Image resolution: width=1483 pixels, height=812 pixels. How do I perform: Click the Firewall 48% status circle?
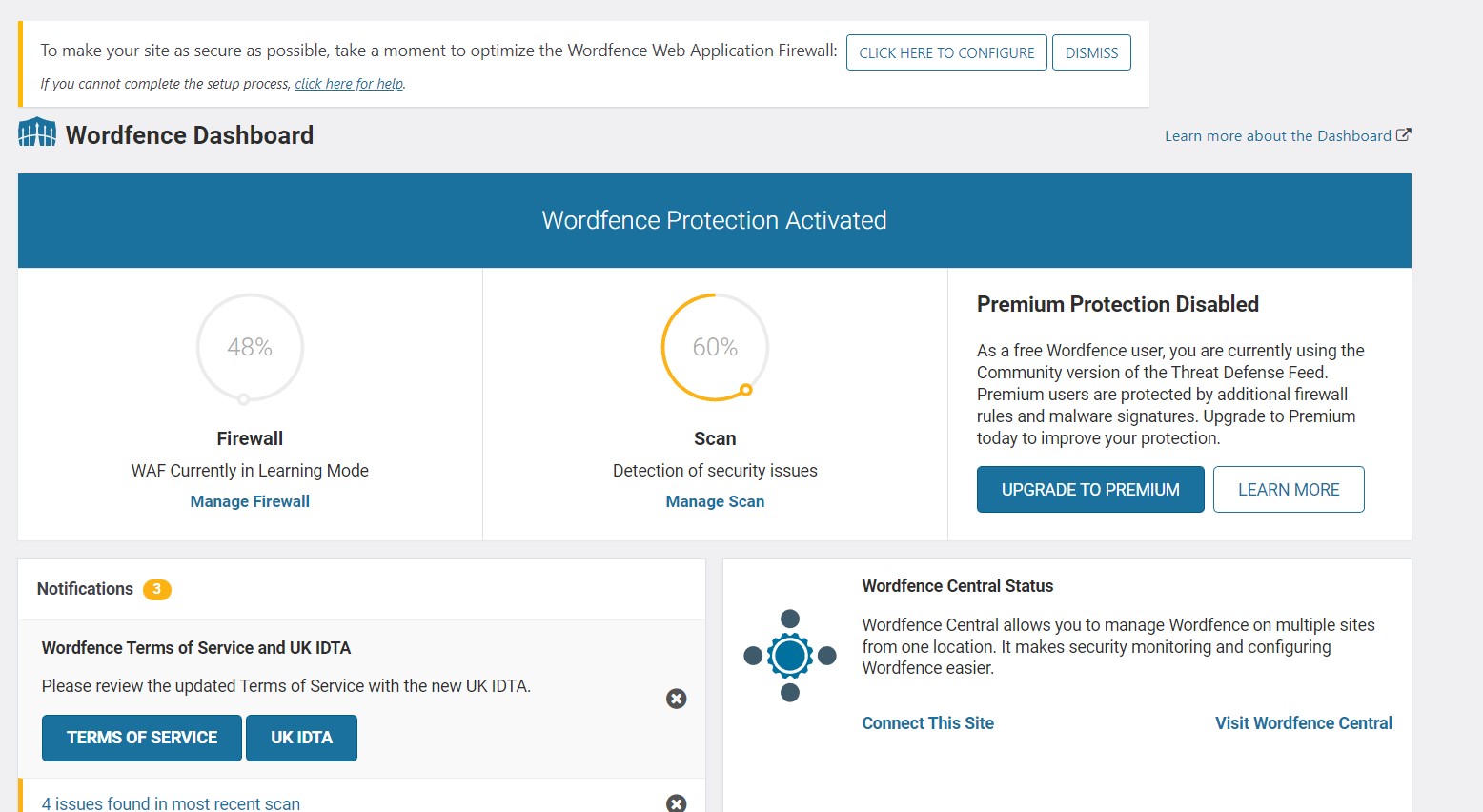pos(250,348)
